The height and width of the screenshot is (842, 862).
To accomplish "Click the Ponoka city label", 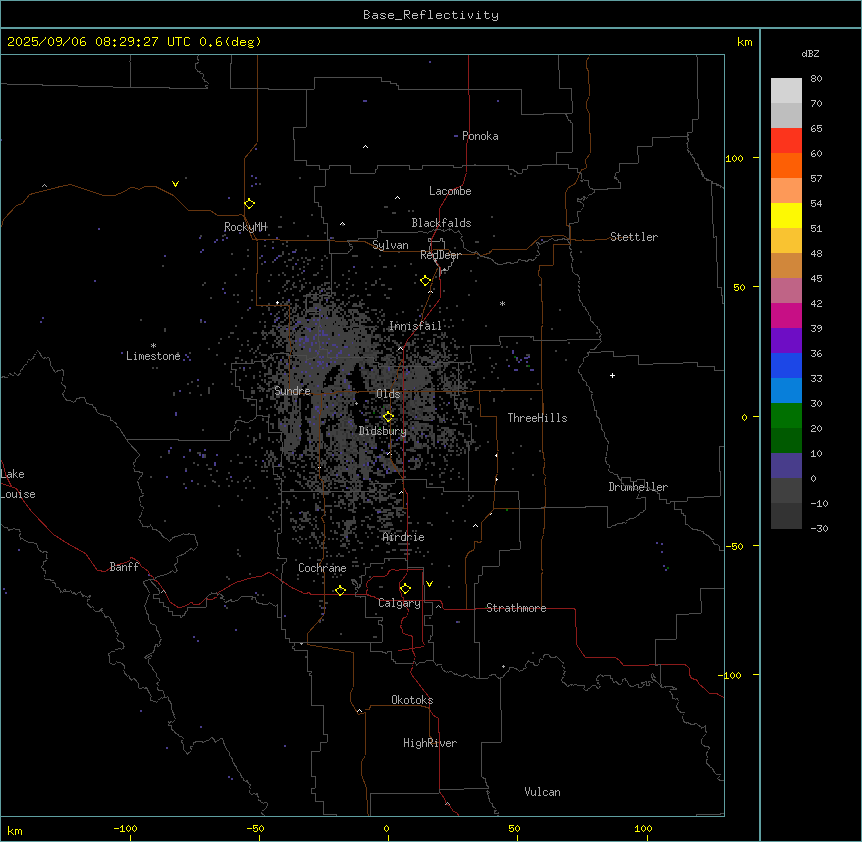I will (480, 136).
